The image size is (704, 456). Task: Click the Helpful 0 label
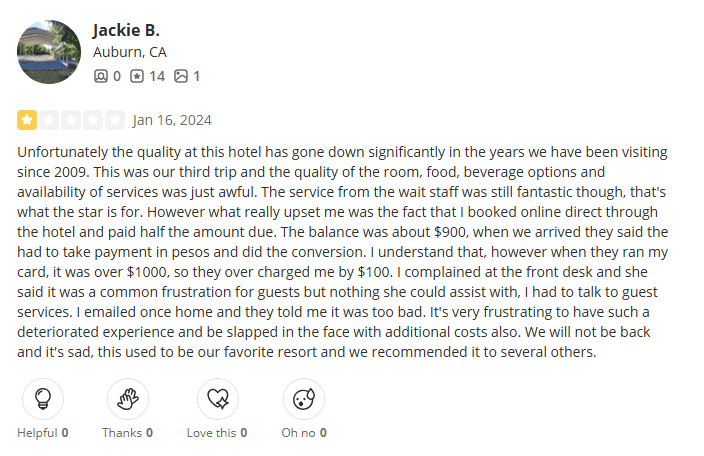(x=43, y=433)
